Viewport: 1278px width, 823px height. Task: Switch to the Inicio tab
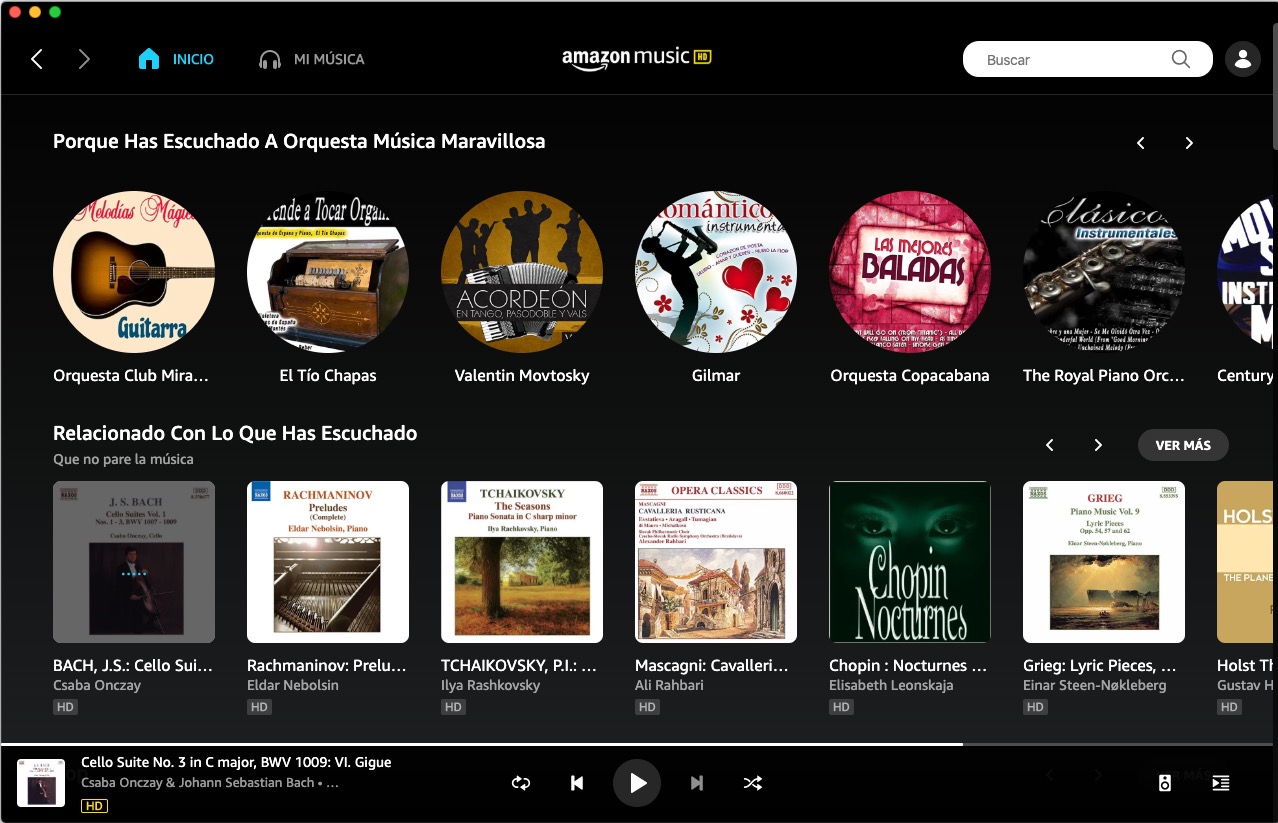pyautogui.click(x=176, y=60)
